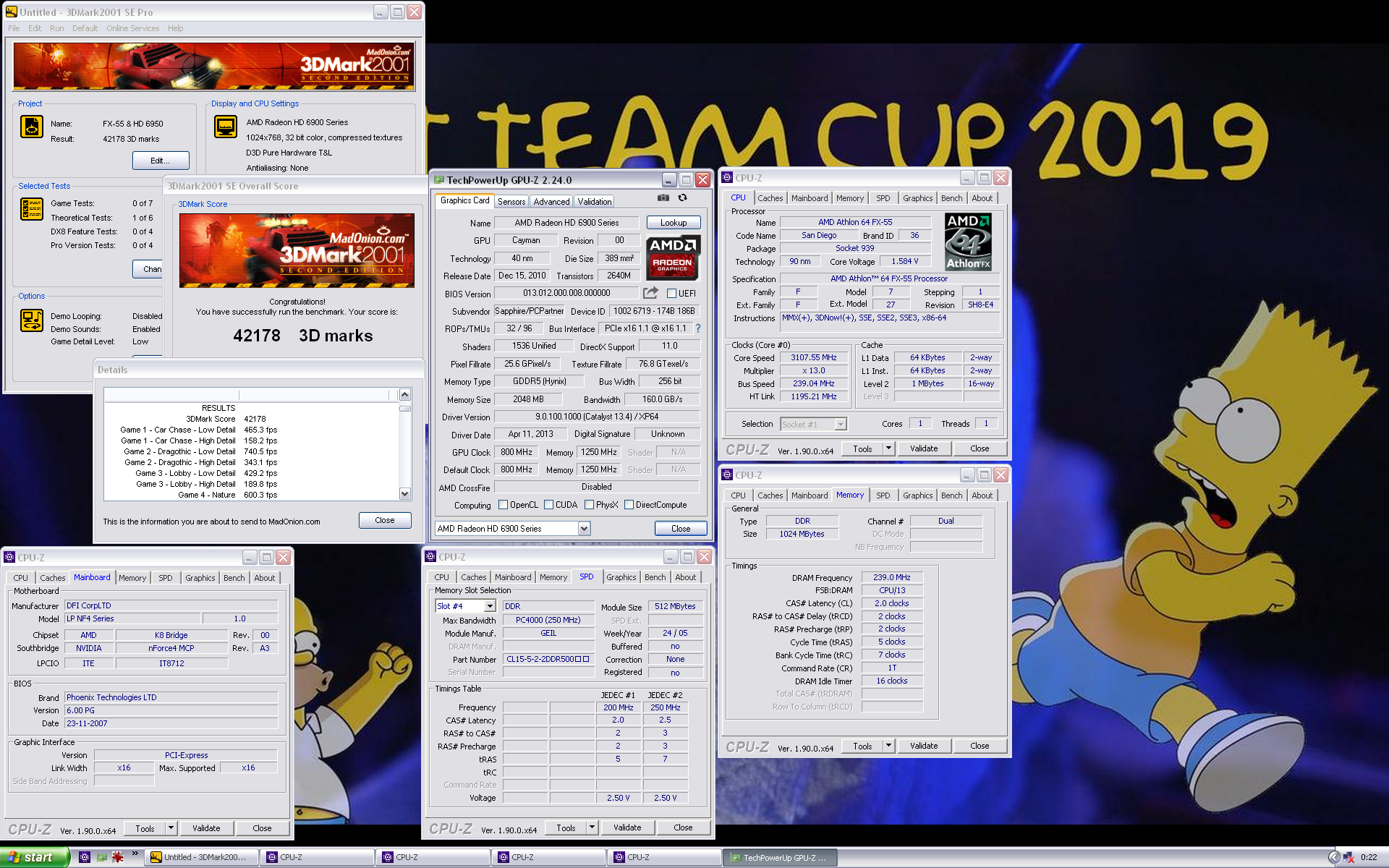Open Bench tab in CPU-Z Memory window
Screen dimensions: 1389x868
coord(951,495)
